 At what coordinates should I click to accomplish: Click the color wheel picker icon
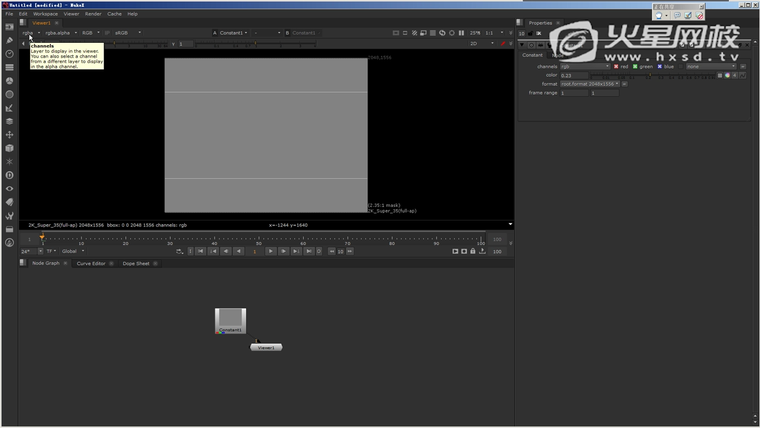click(726, 75)
